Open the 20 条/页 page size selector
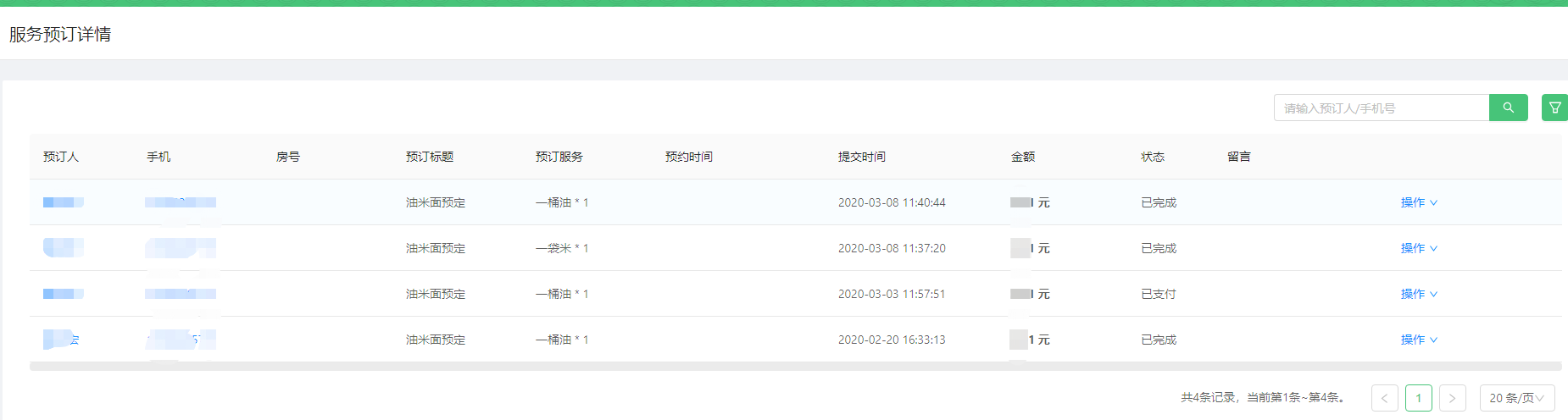1568x420 pixels. pos(1516,398)
